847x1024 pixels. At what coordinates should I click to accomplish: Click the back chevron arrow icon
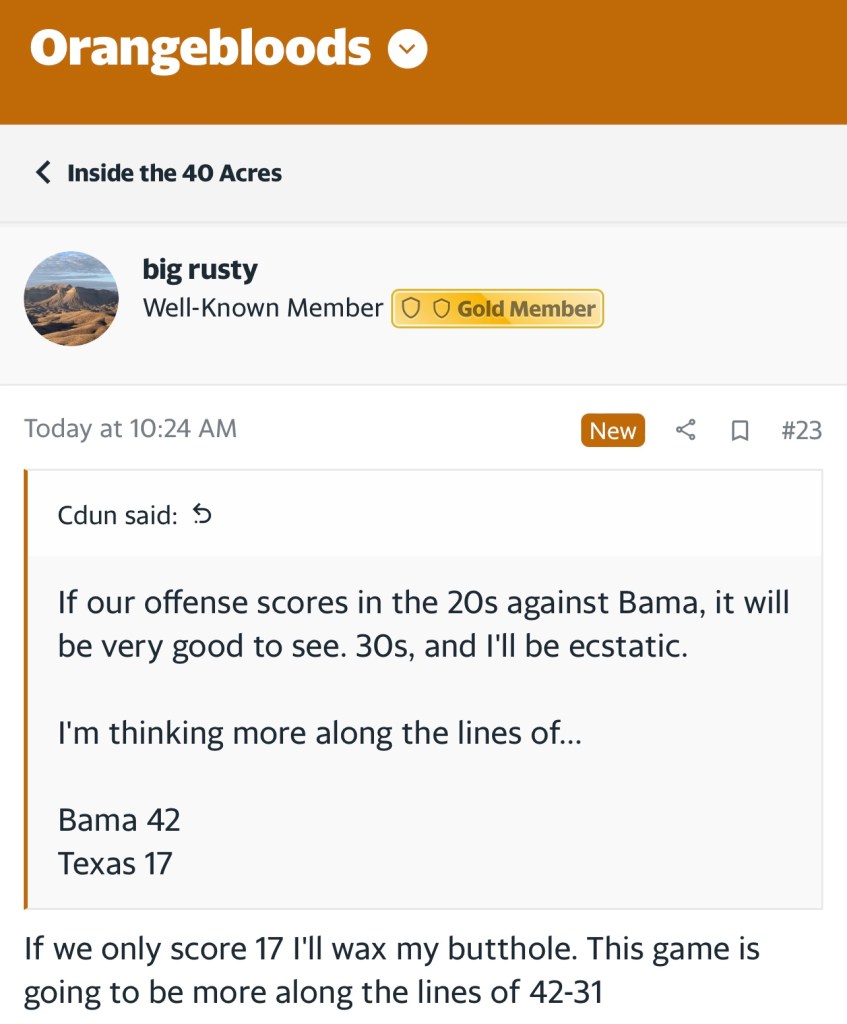(42, 173)
